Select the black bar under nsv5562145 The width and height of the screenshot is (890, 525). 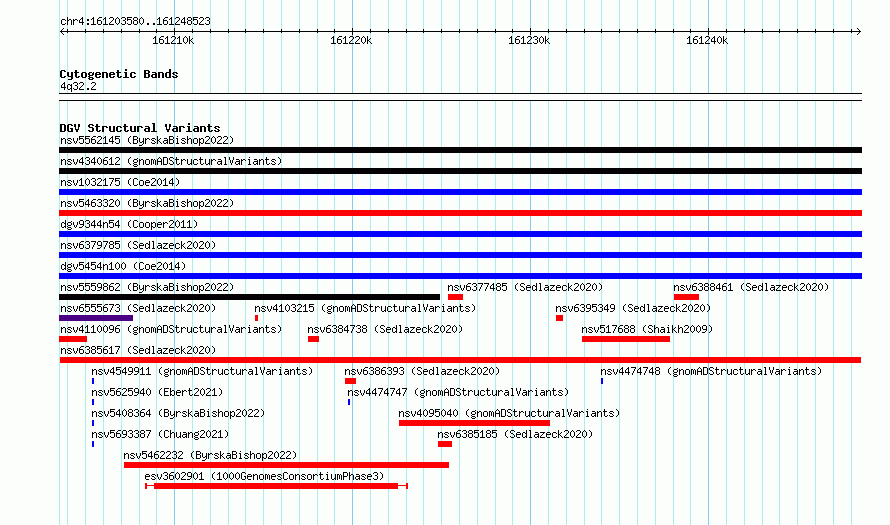tap(460, 150)
